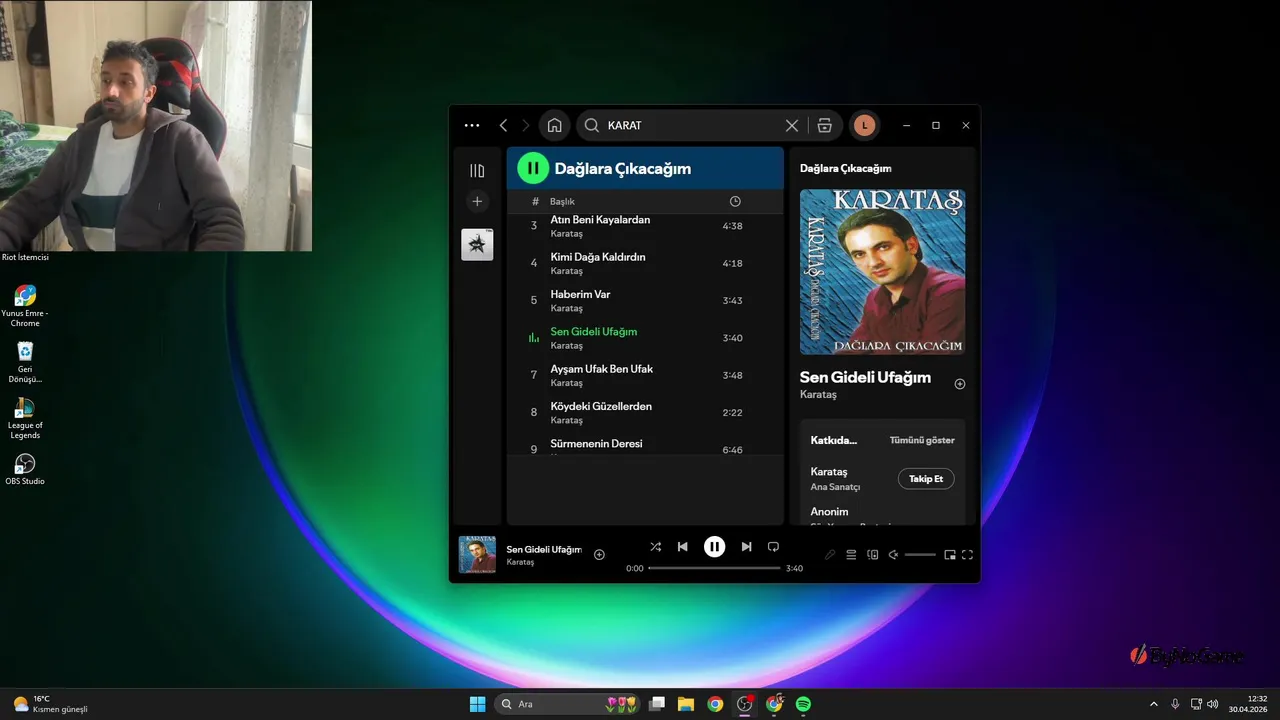Open Connect to a device

tap(872, 555)
